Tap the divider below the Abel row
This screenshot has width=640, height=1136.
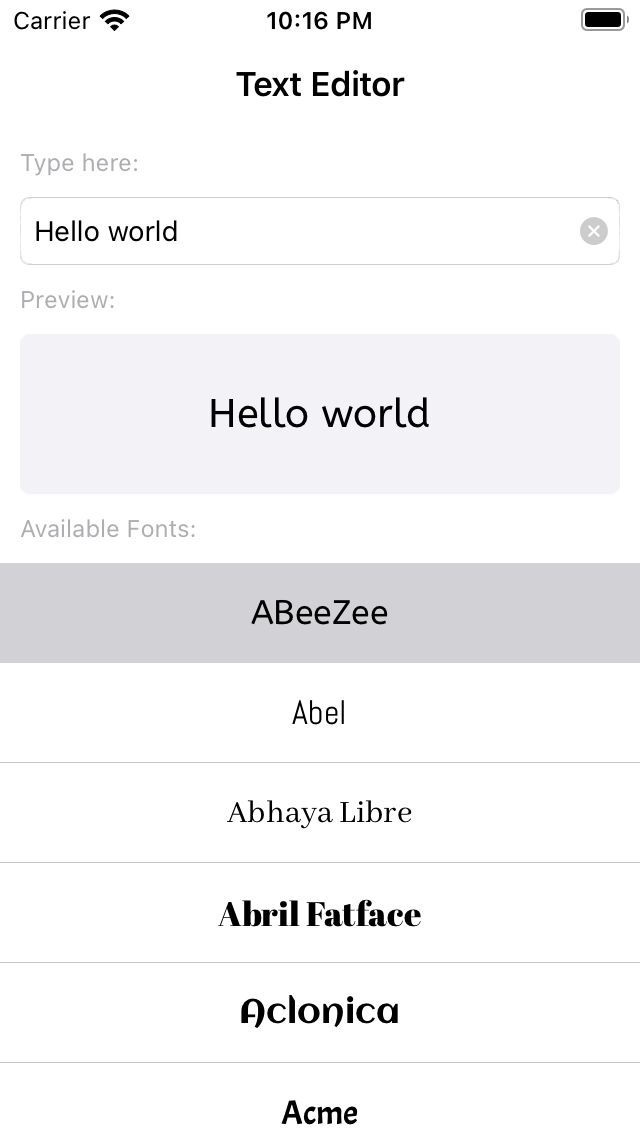pos(320,762)
